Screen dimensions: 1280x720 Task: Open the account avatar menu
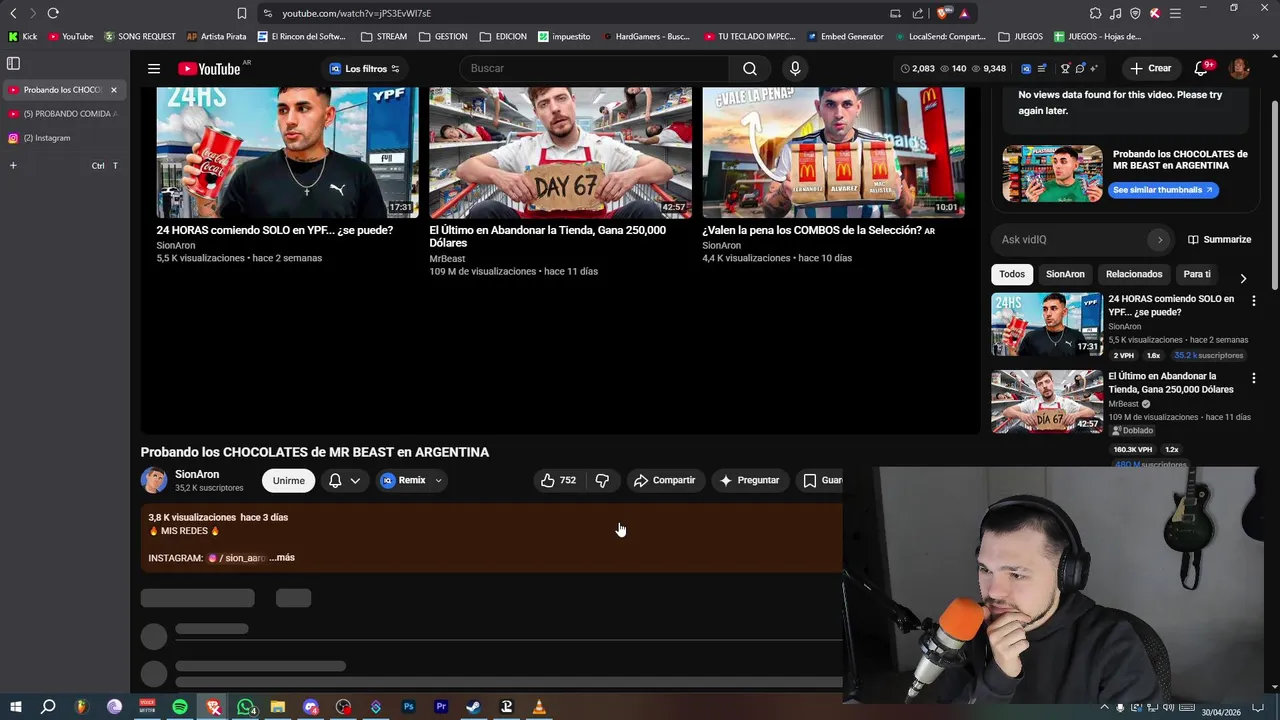pyautogui.click(x=1239, y=68)
